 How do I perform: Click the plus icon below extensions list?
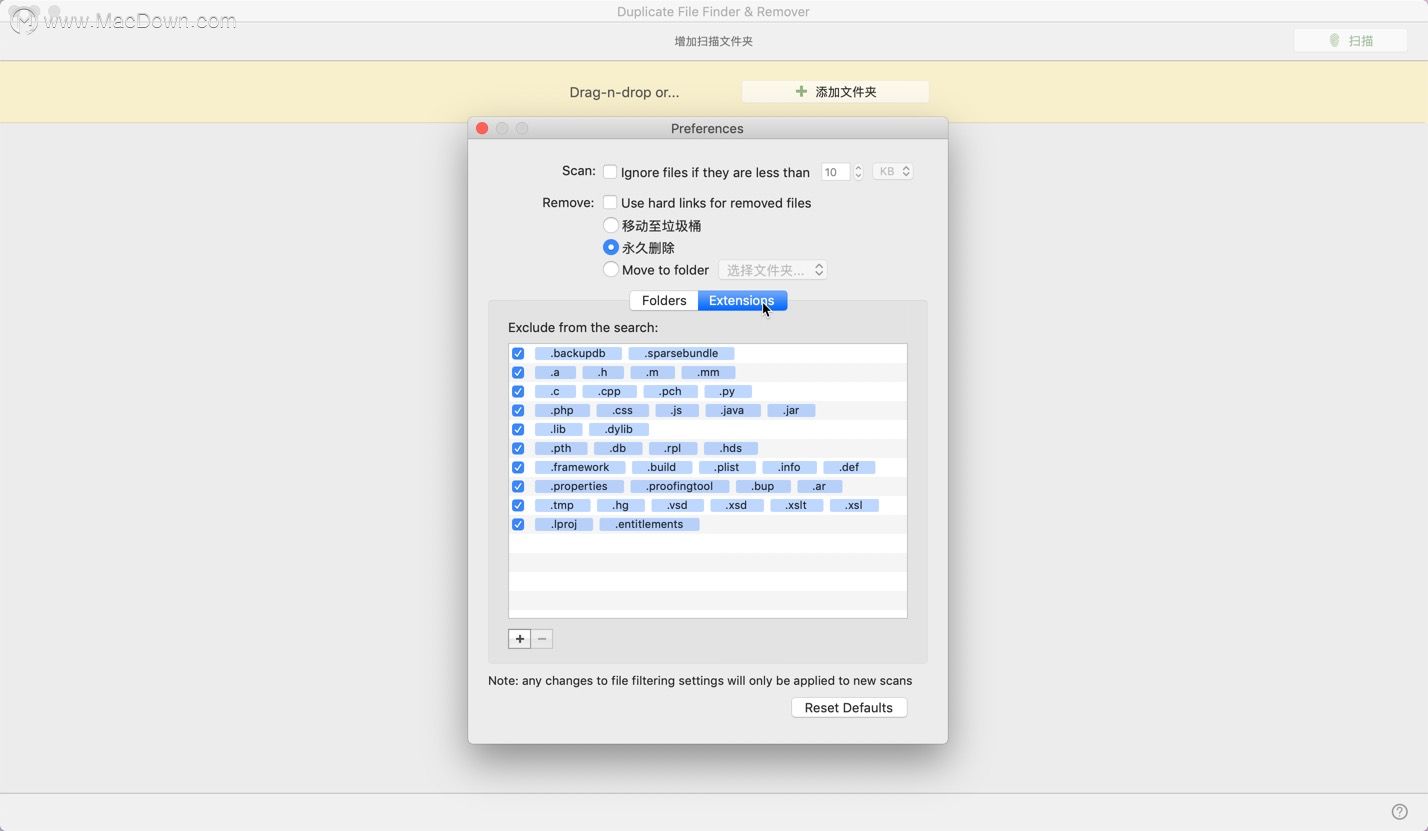point(519,639)
